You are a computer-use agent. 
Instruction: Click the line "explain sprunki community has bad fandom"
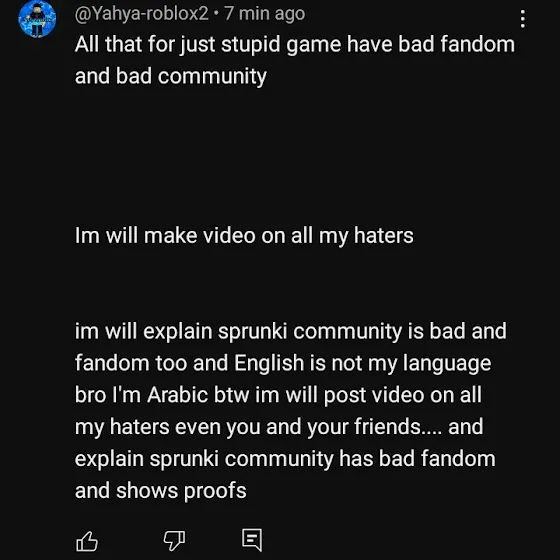(285, 459)
